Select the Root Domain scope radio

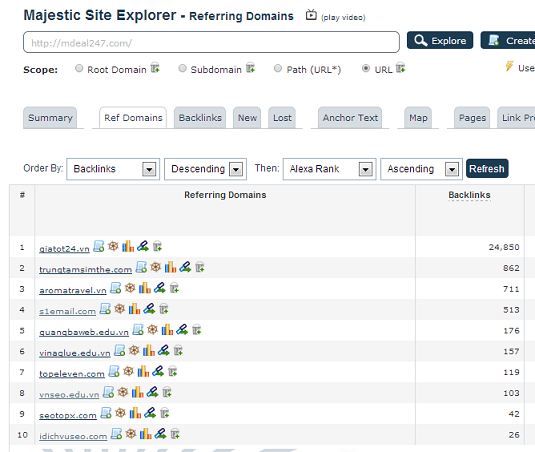(79, 68)
